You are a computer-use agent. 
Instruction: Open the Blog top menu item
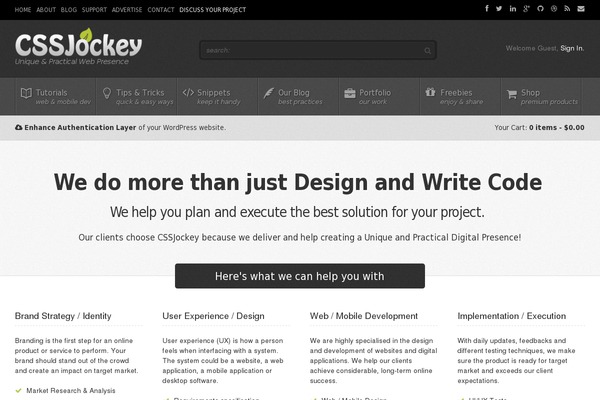coord(68,10)
